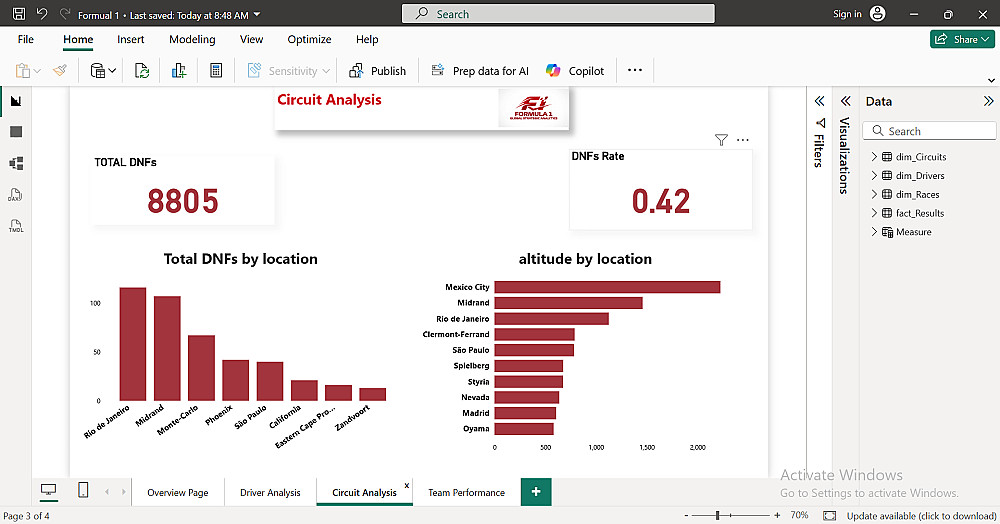Screen dimensions: 1000x524
Task: Open Copilot from the ribbon
Action: 575,71
